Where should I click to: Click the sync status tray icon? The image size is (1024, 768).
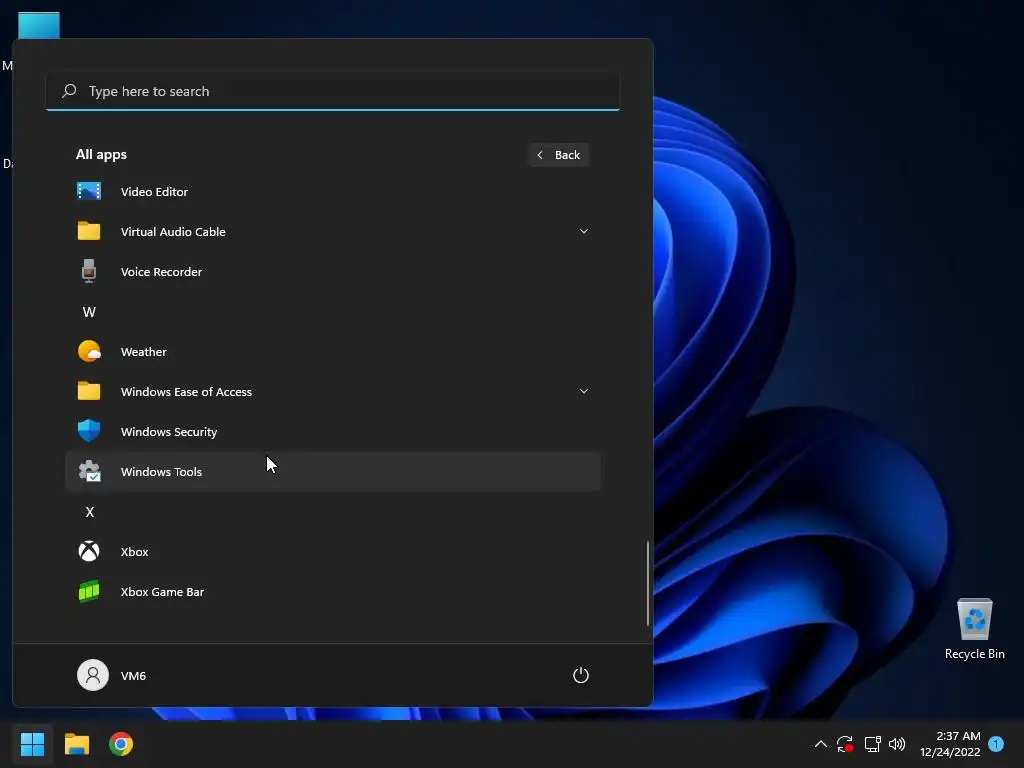tap(845, 744)
